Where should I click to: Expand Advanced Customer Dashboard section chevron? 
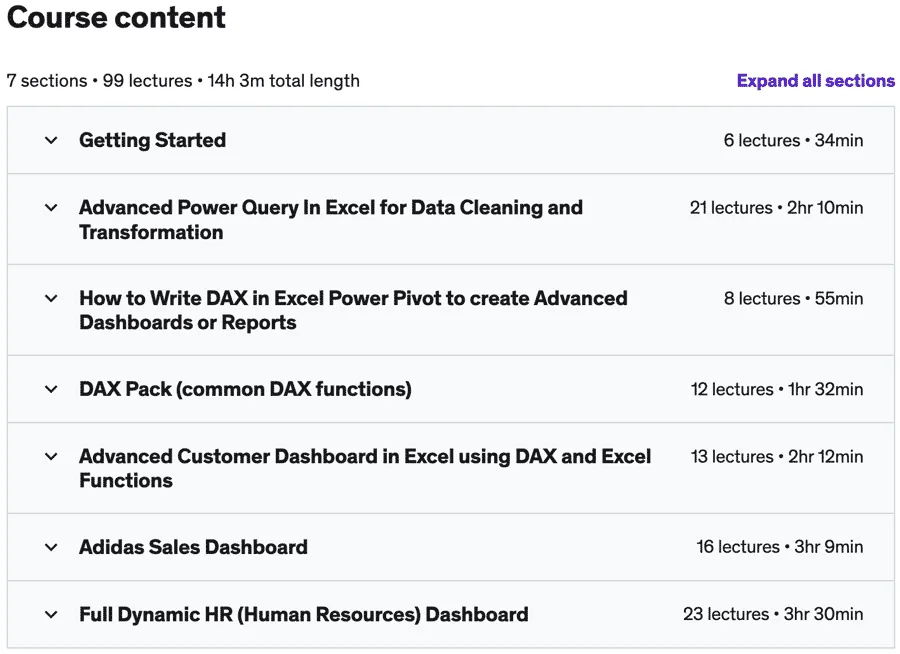(x=51, y=456)
